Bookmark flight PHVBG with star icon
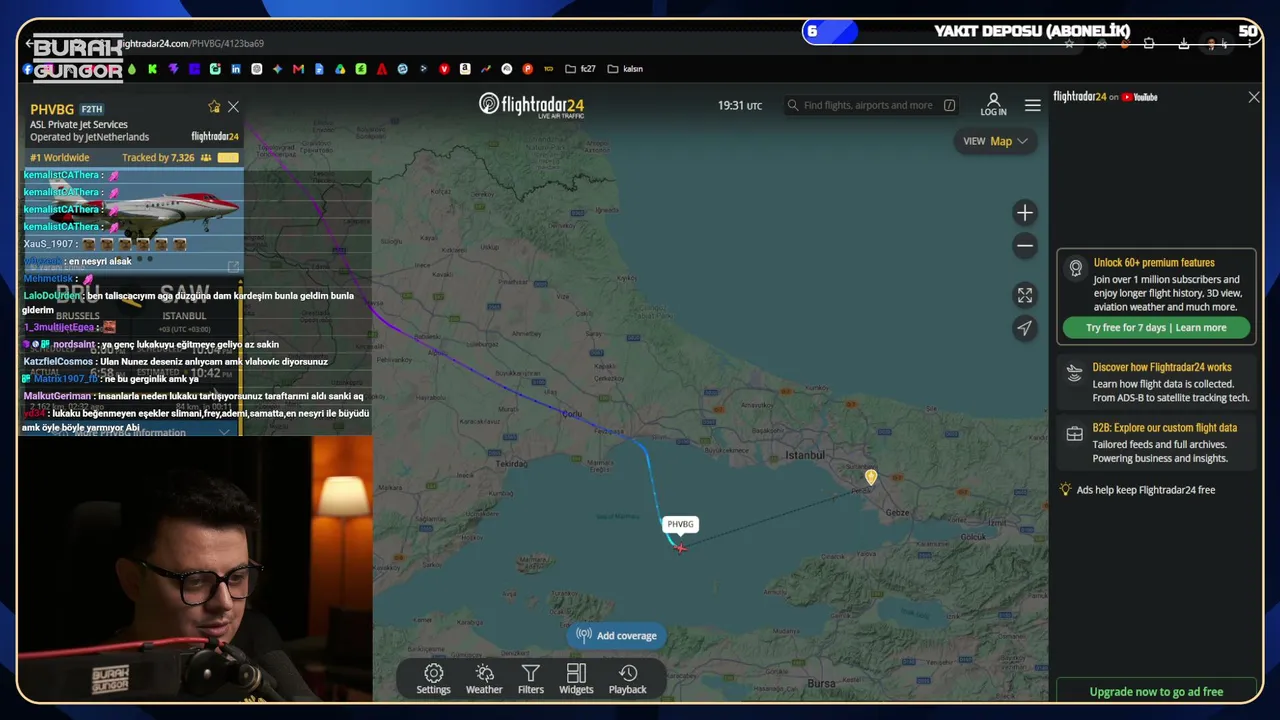The height and width of the screenshot is (720, 1280). (214, 107)
